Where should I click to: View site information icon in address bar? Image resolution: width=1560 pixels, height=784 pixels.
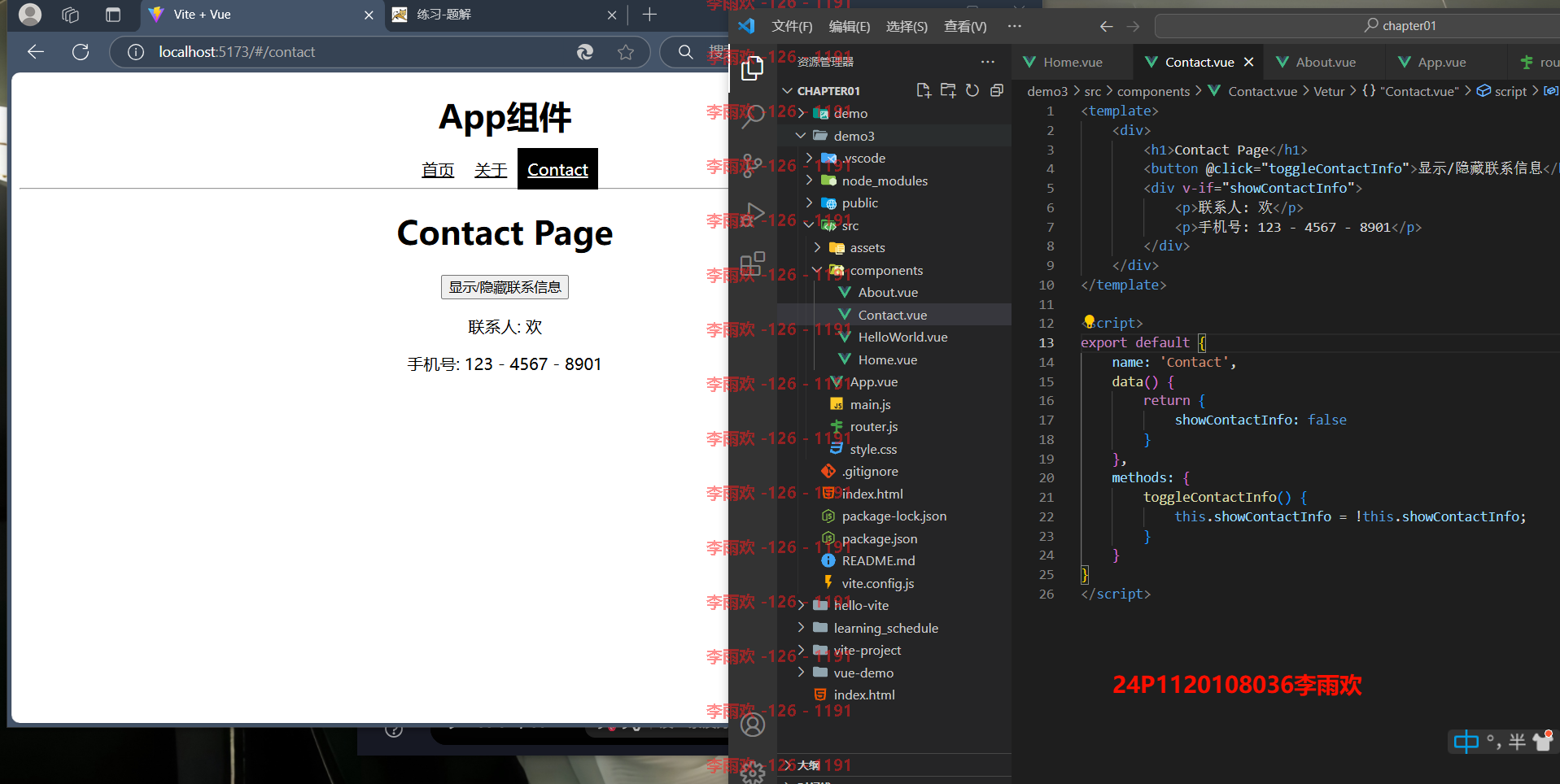(x=136, y=52)
